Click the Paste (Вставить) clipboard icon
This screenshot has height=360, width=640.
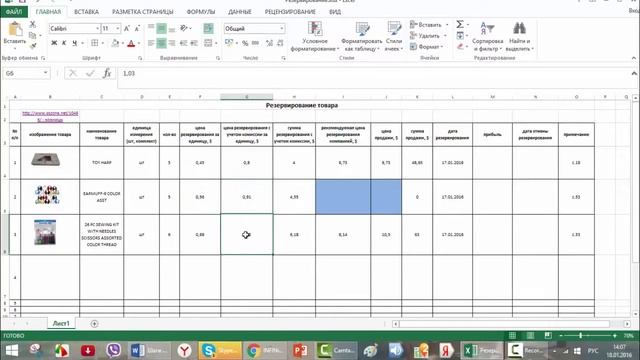15,30
